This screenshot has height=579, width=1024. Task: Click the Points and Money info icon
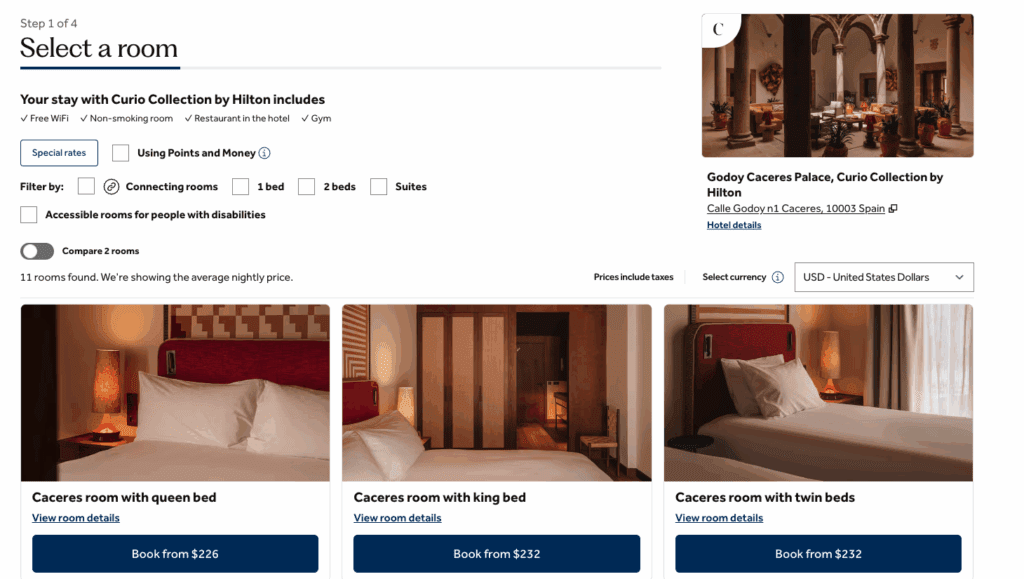264,153
